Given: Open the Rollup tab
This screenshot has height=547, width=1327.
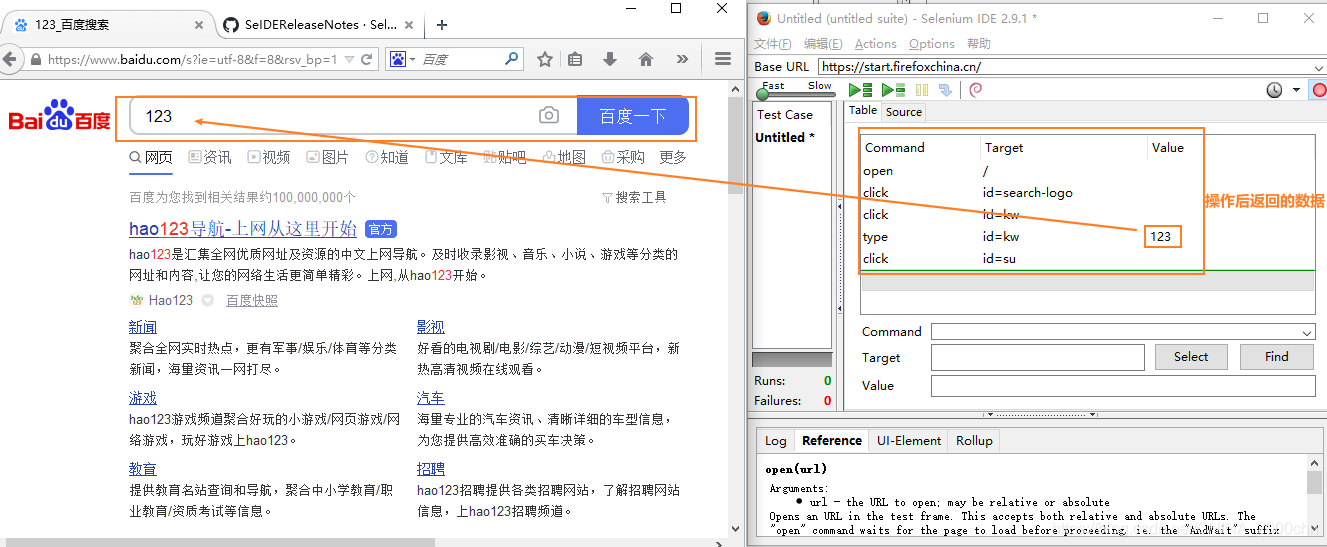Looking at the screenshot, I should [974, 440].
